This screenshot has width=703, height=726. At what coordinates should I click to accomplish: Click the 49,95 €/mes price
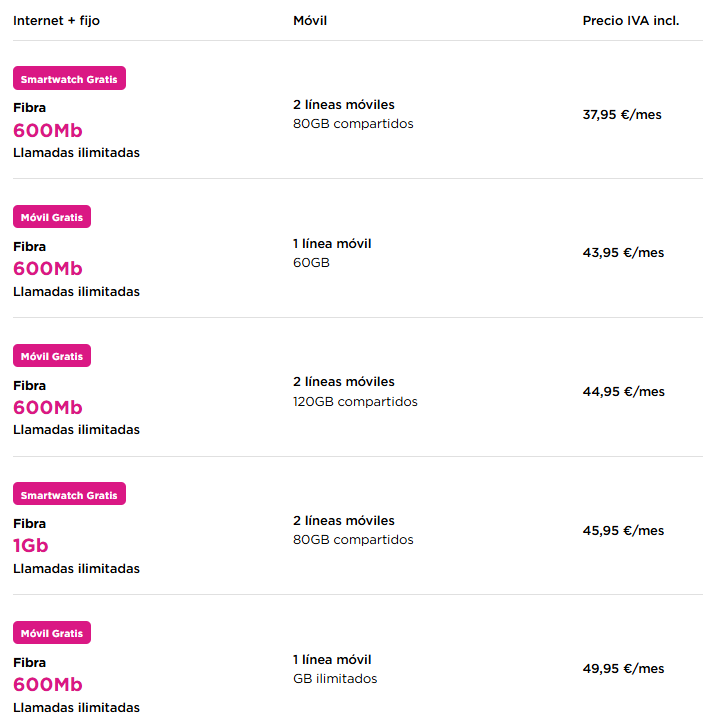pyautogui.click(x=623, y=669)
